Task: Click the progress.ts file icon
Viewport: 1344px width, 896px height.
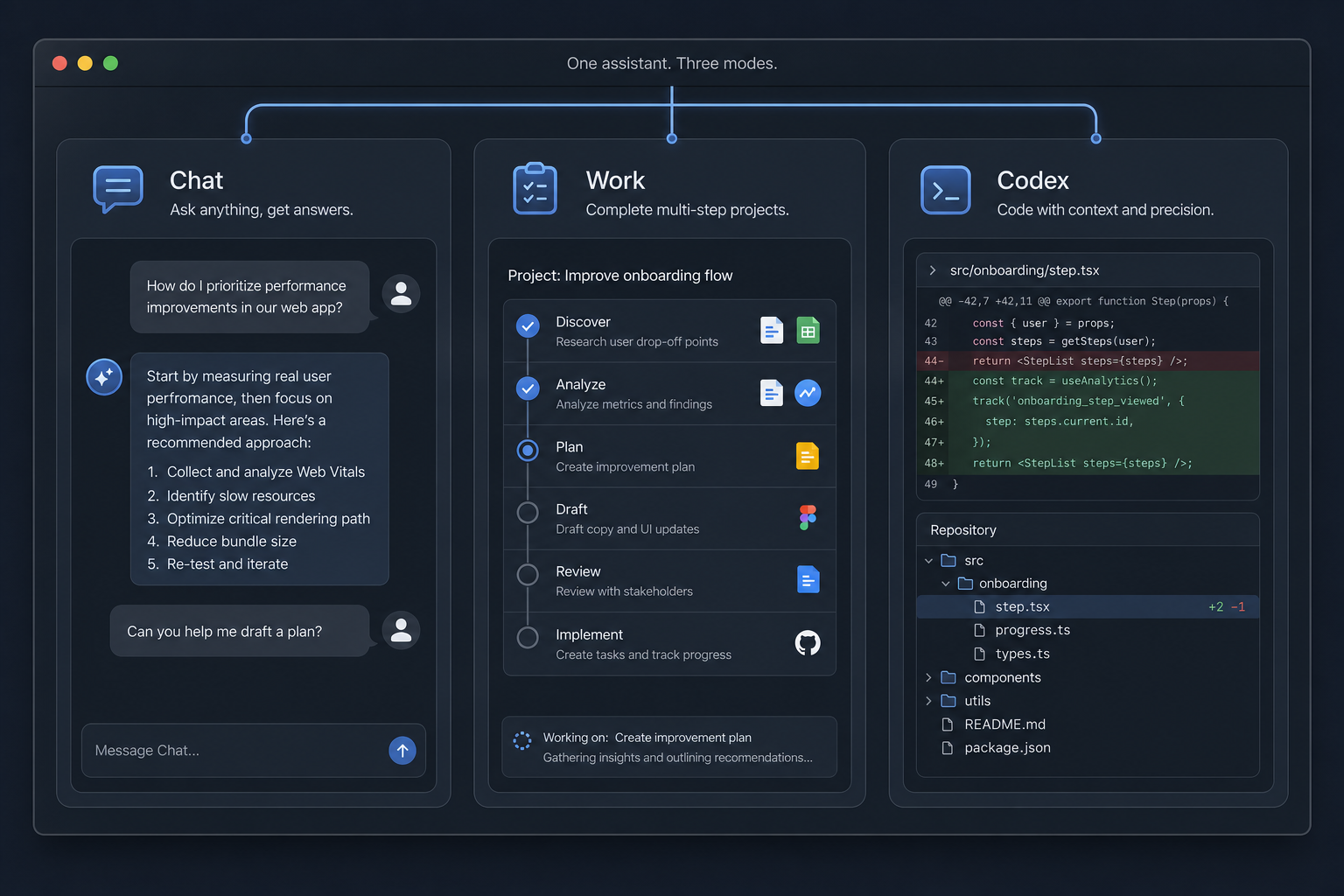Action: (980, 630)
